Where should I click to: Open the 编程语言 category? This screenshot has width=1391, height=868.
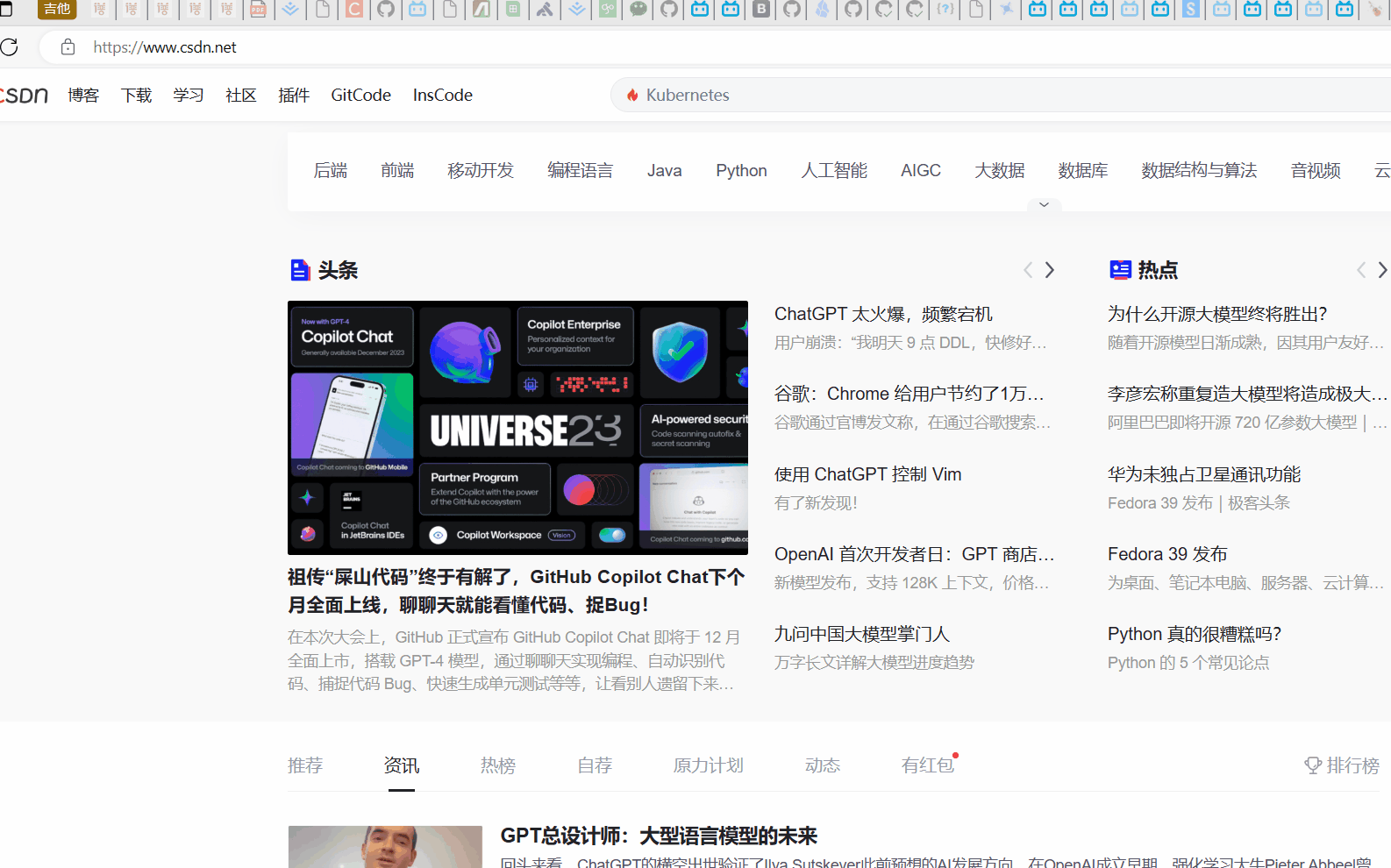pos(581,170)
